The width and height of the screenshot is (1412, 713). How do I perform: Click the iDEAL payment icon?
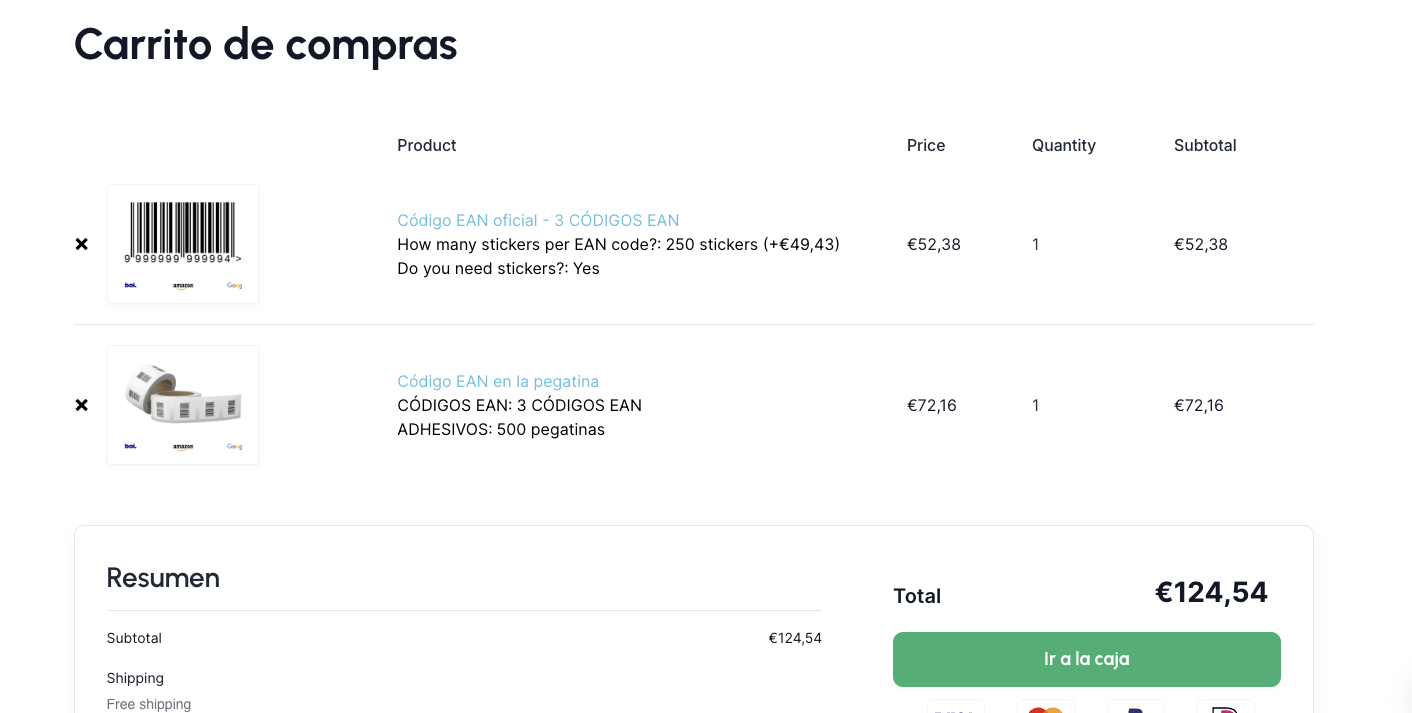pyautogui.click(x=1225, y=707)
